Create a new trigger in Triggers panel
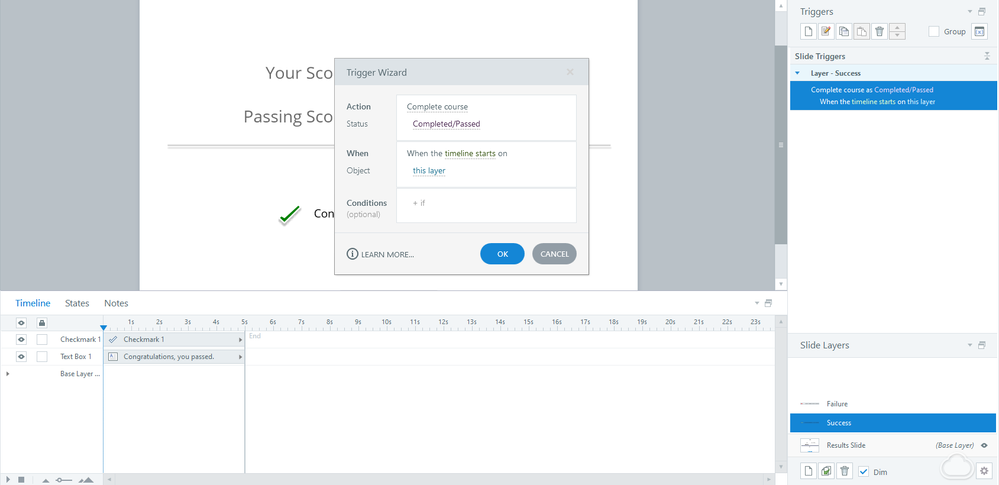This screenshot has width=999, height=485. (x=808, y=32)
